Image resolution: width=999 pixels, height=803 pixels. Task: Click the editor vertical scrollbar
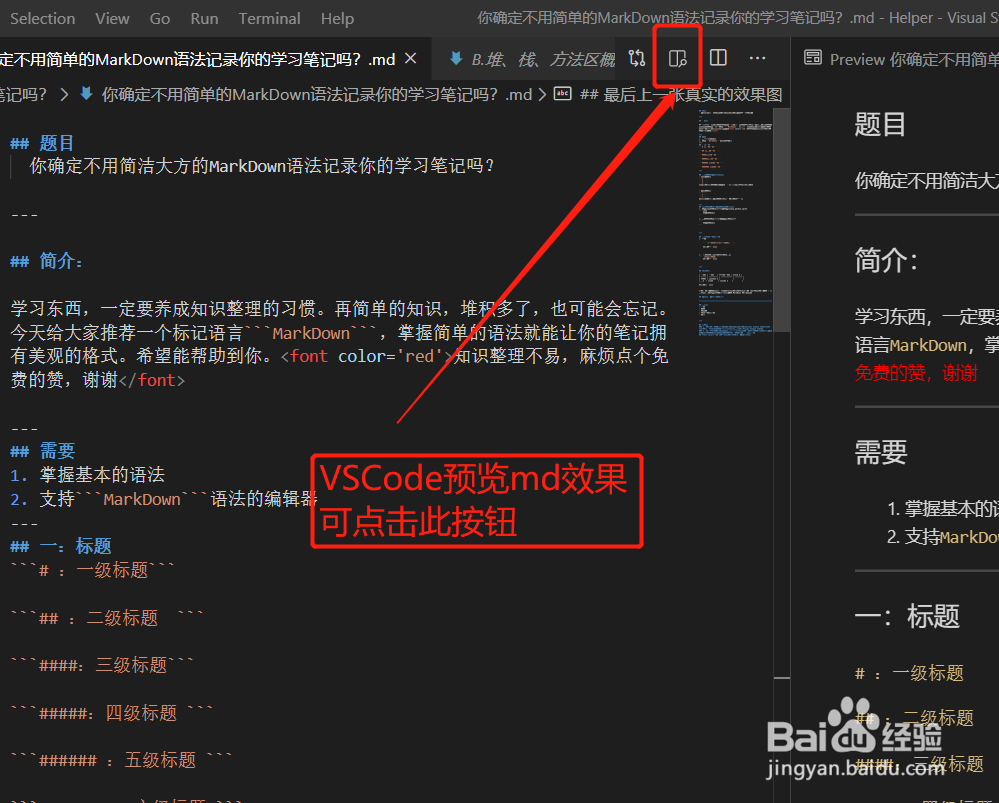coord(782,220)
